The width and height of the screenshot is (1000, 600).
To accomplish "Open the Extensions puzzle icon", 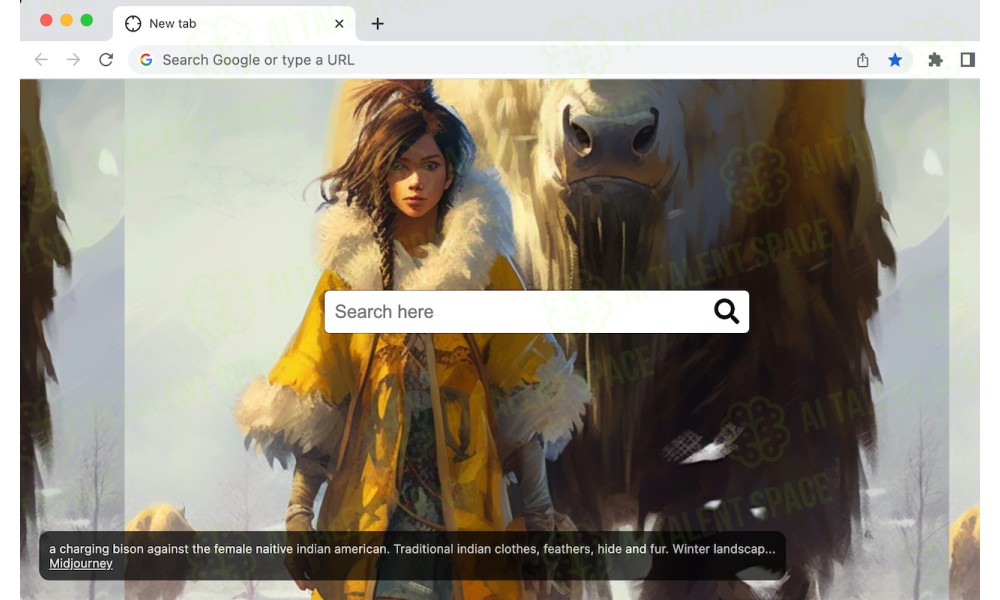I will (x=935, y=60).
